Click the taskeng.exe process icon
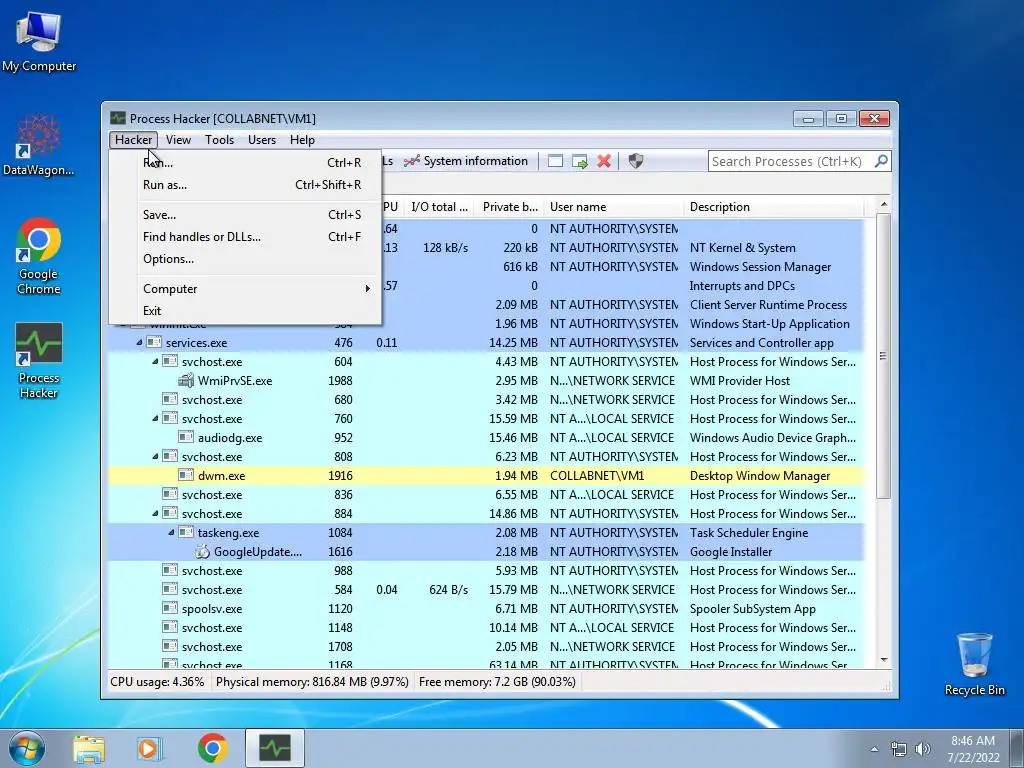Screen dimensions: 1024x768 [x=186, y=532]
